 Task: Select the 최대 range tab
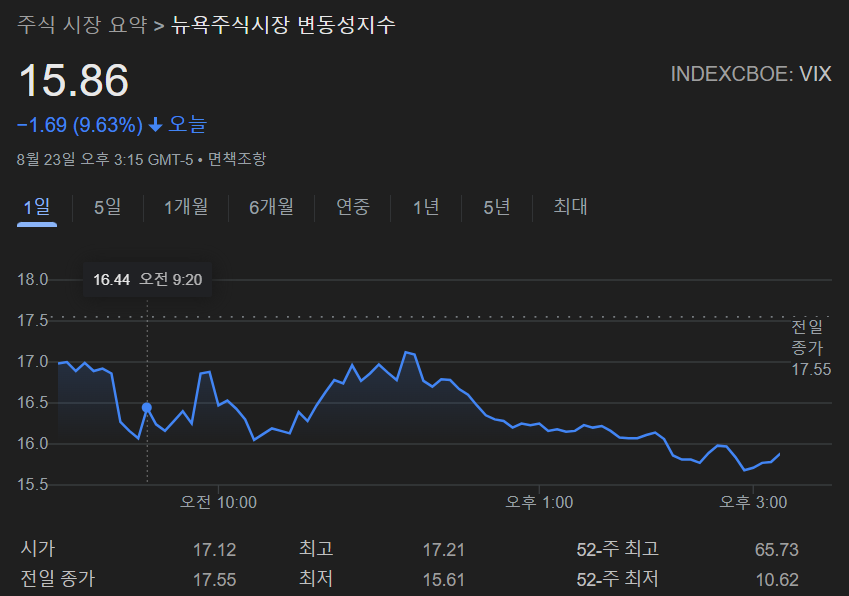point(570,207)
